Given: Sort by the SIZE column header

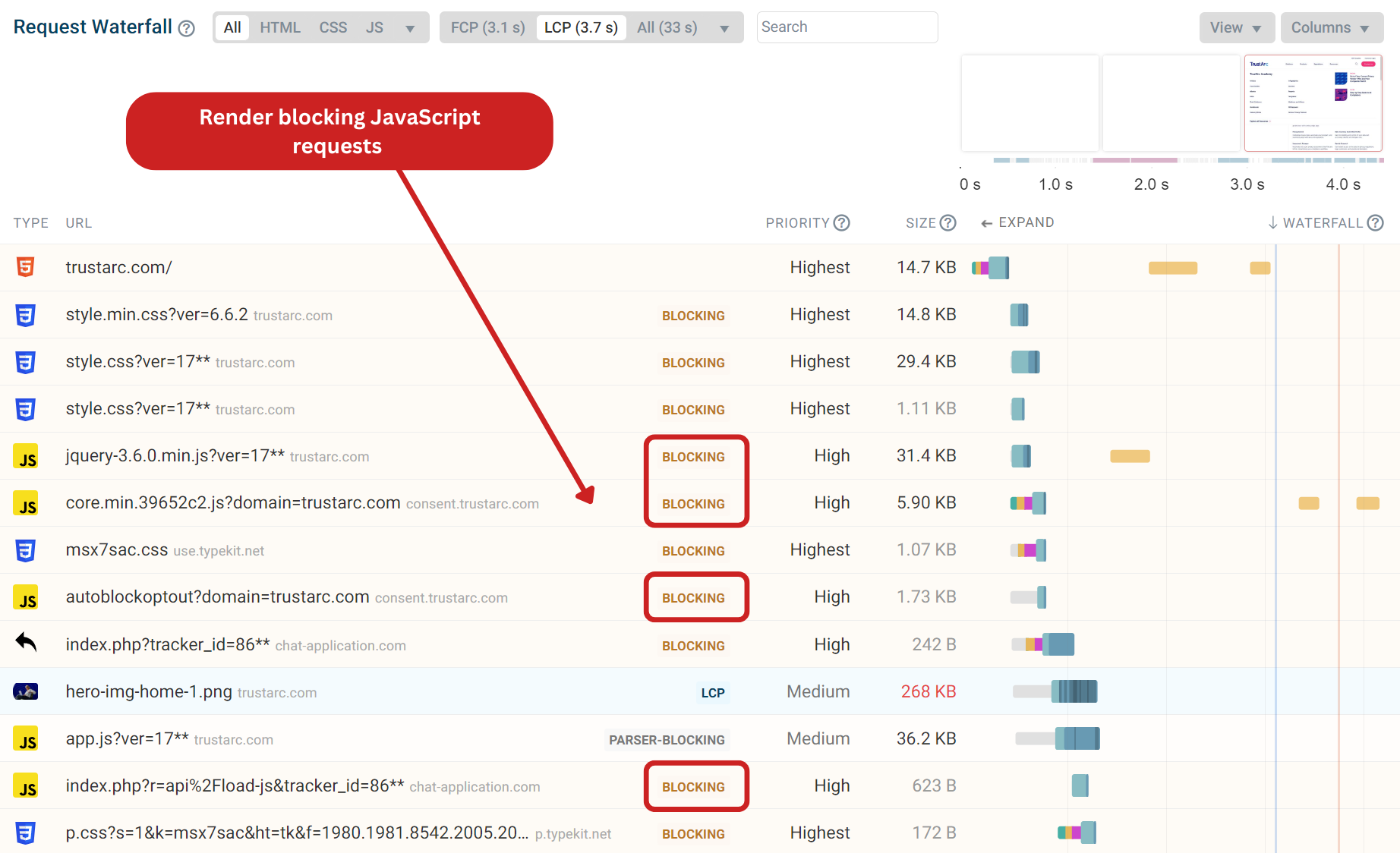Looking at the screenshot, I should pos(921,223).
